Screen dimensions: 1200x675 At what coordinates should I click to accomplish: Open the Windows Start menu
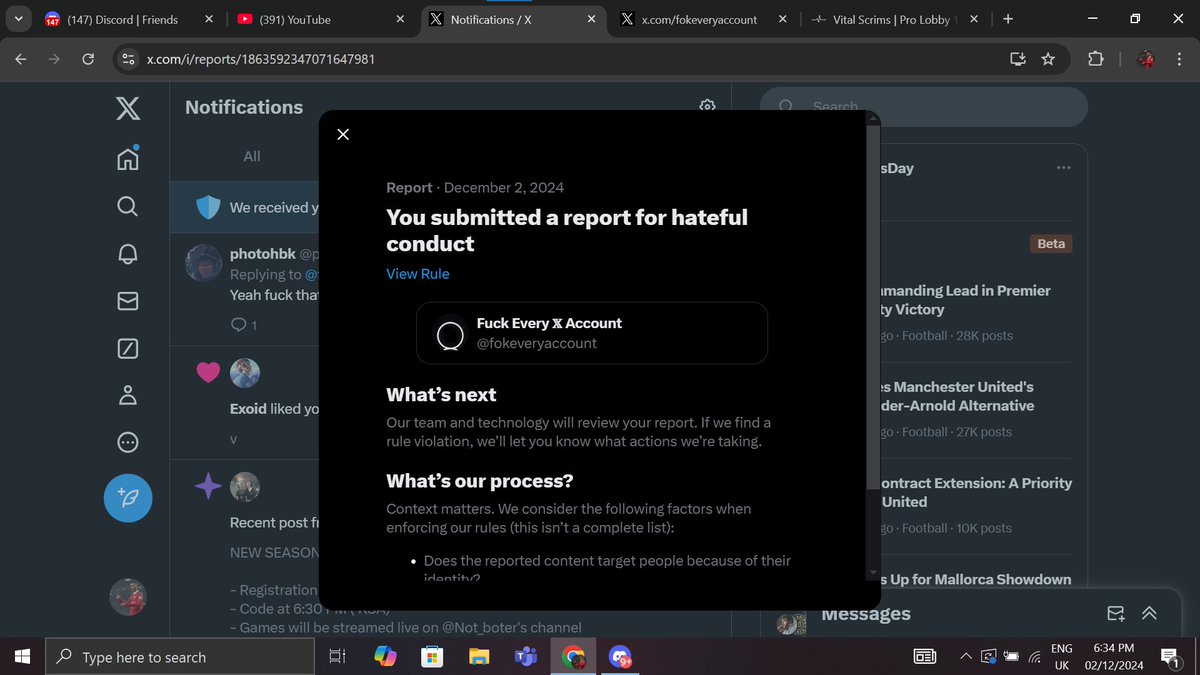tap(22, 657)
